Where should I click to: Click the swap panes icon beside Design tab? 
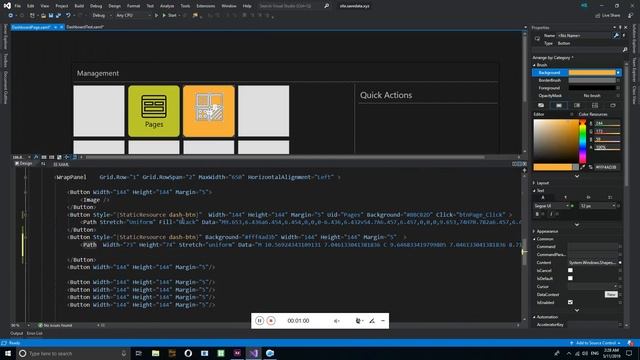click(x=43, y=164)
